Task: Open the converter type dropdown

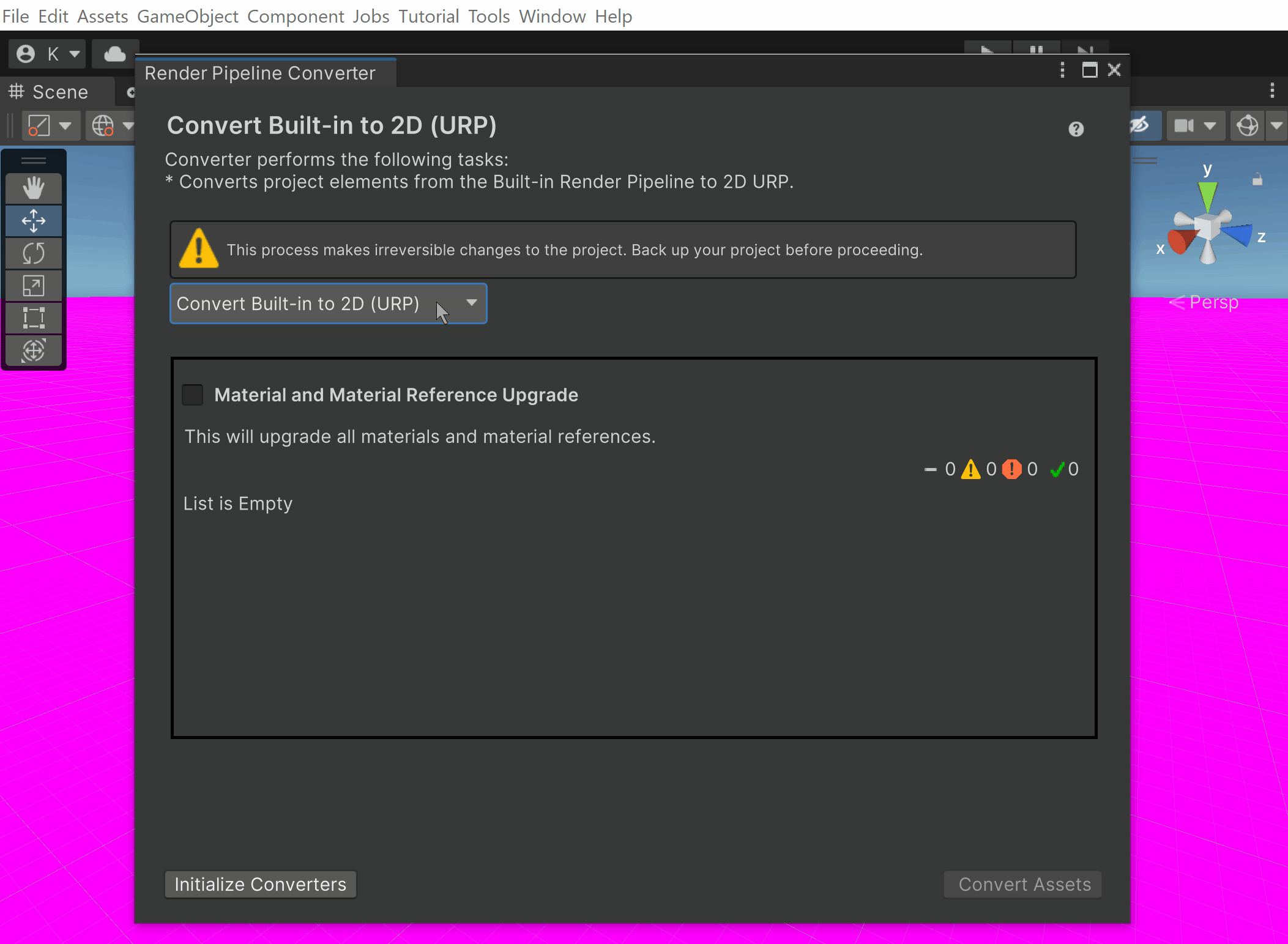Action: [x=329, y=303]
